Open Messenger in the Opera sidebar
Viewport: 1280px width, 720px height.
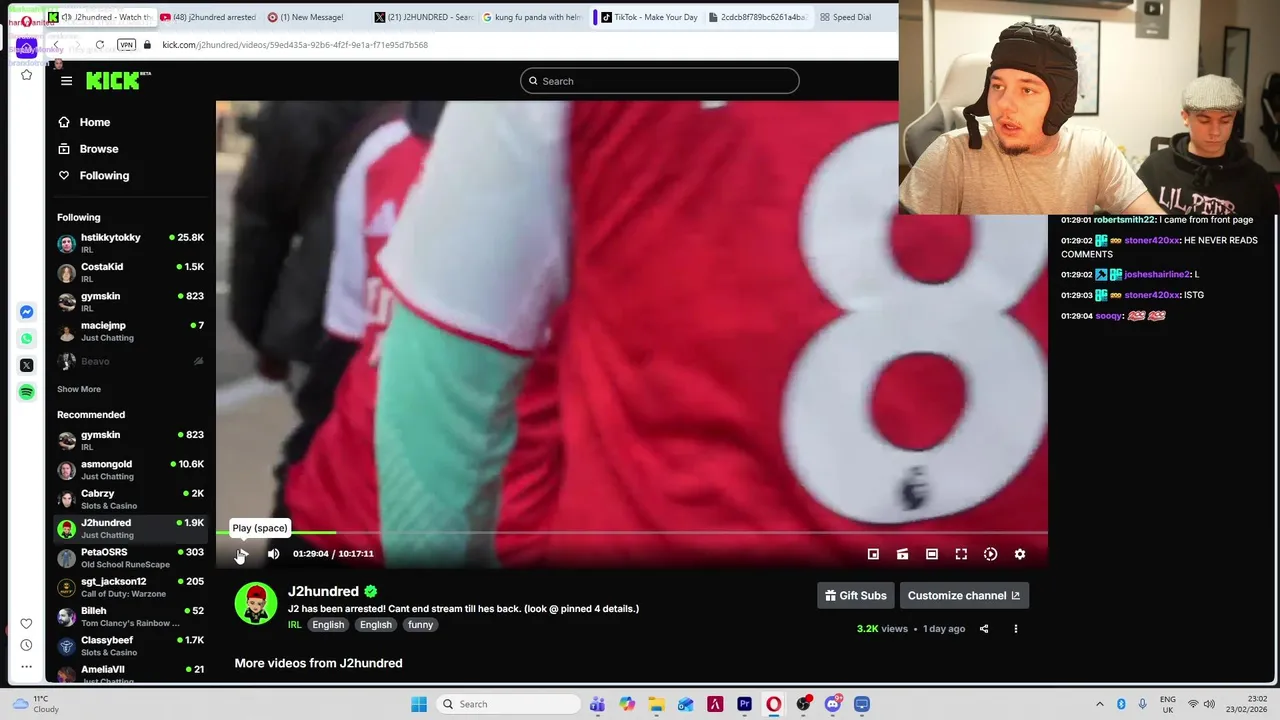(x=27, y=312)
